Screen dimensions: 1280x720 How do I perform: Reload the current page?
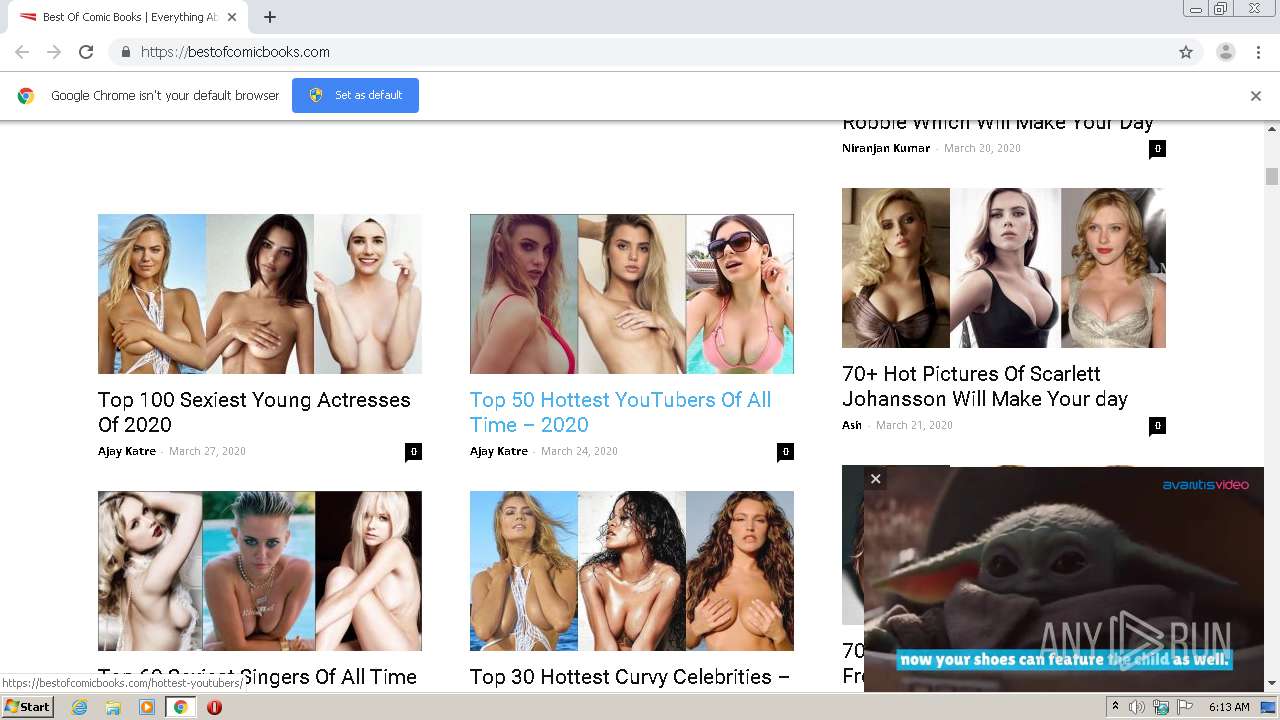click(86, 52)
